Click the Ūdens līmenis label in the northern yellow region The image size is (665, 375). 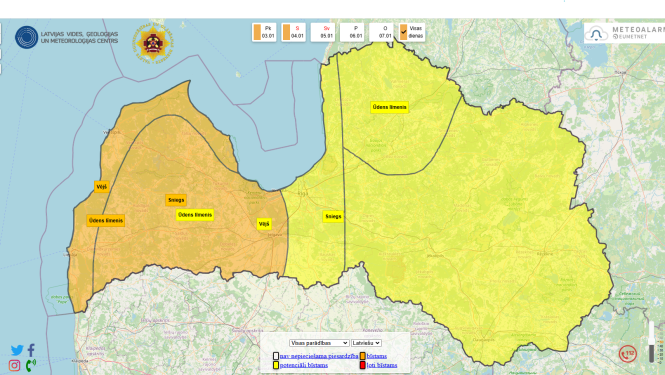(390, 107)
